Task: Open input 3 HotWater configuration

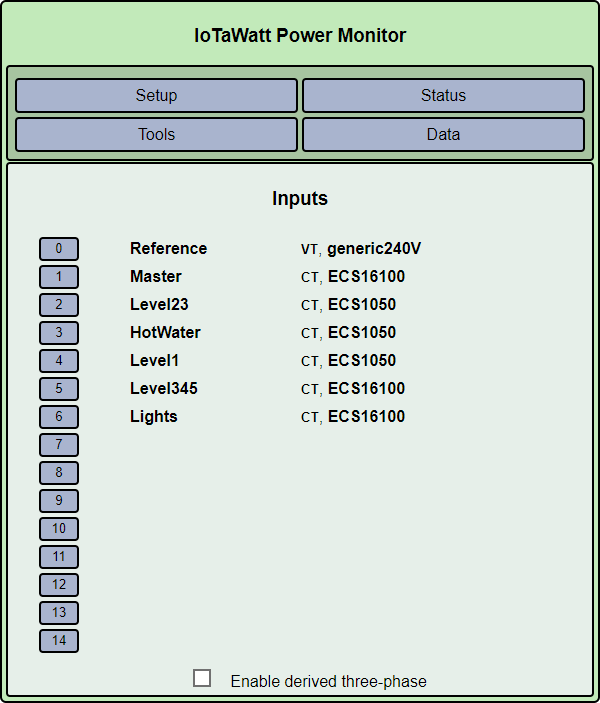Action: coord(59,333)
